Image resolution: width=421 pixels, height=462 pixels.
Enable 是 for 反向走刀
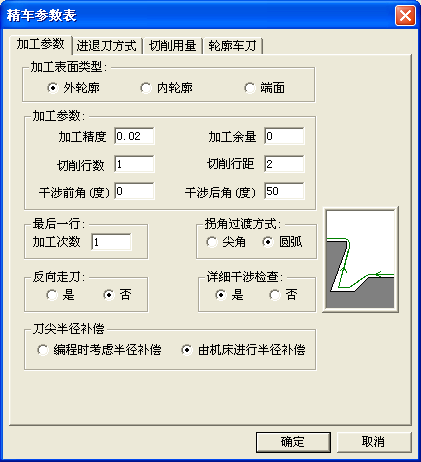pos(60,295)
